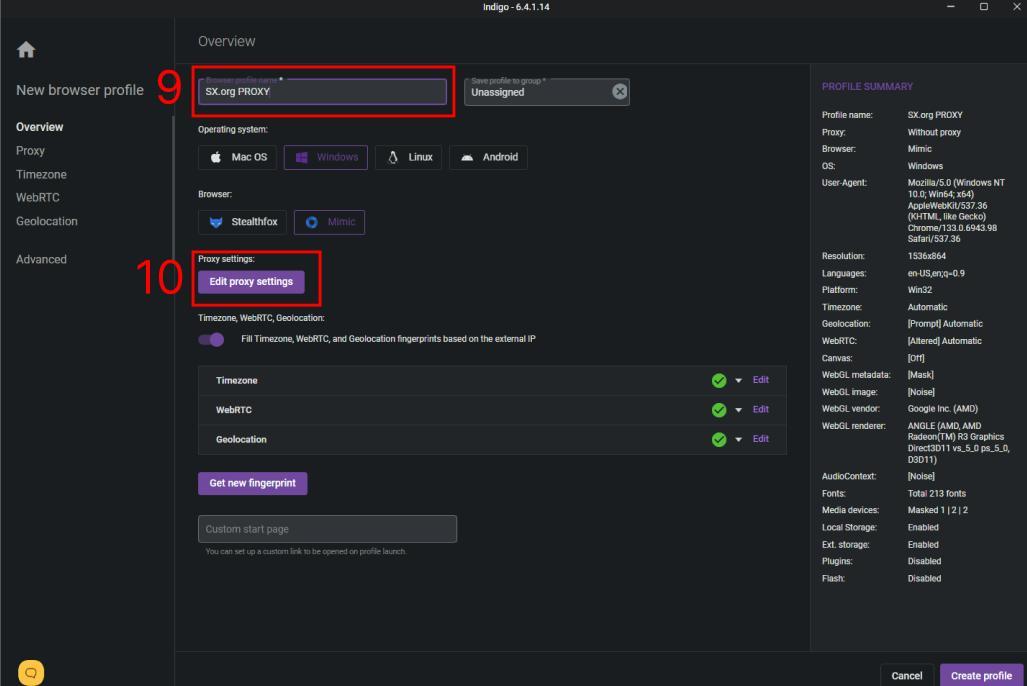This screenshot has height=686, width=1027.
Task: Expand the WebRTC row dropdown arrow
Action: (738, 410)
